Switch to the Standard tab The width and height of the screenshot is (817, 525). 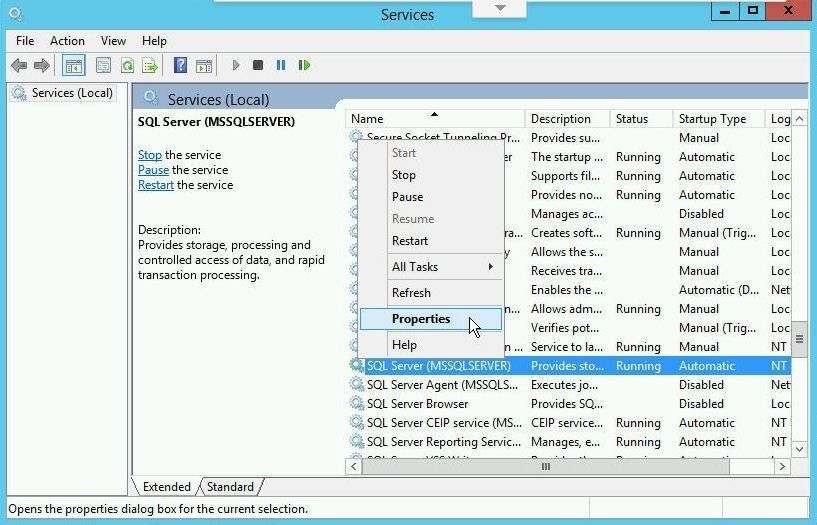point(230,487)
